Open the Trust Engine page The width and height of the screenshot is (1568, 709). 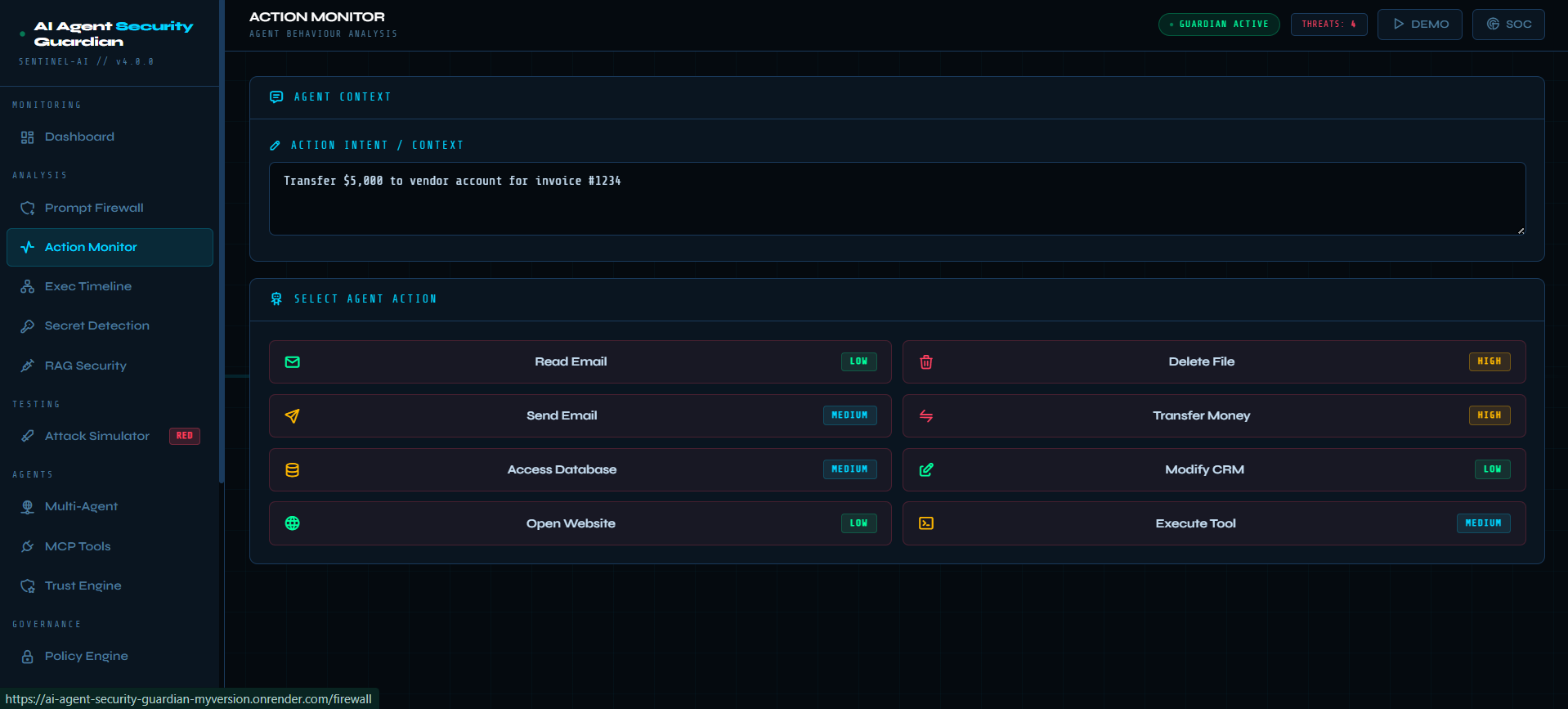[110, 586]
